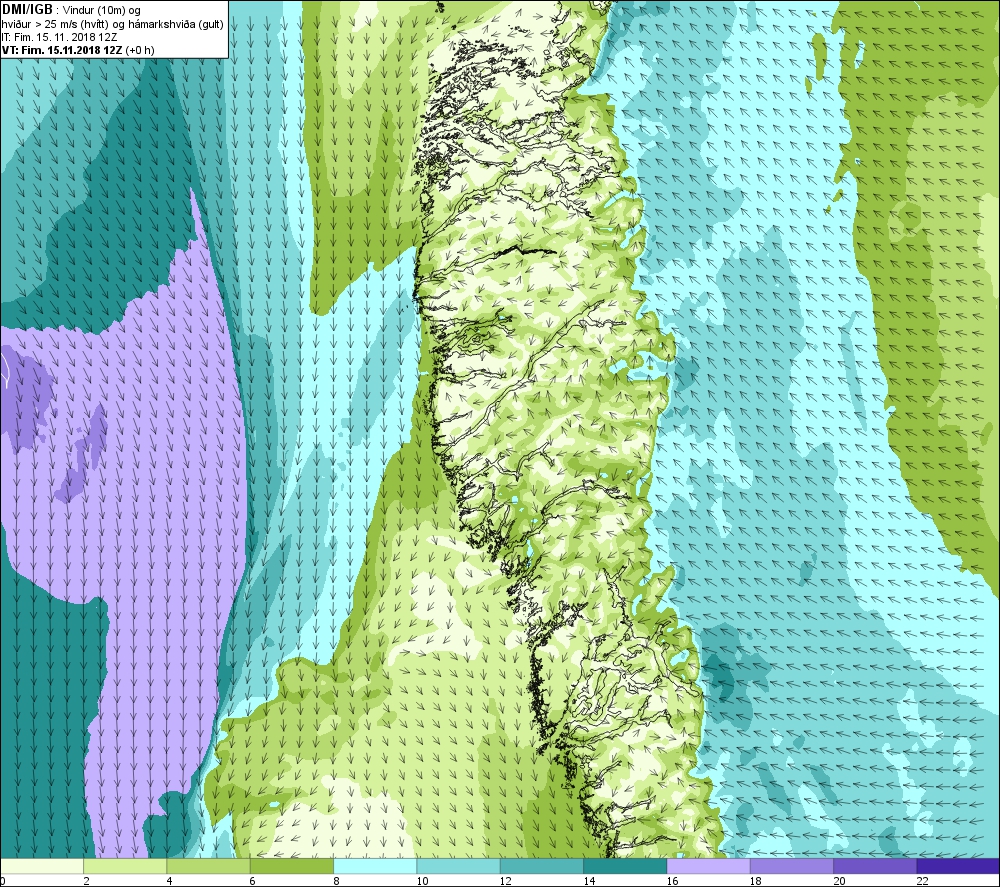1000x887 pixels.
Task: Select the darkest legend swatch above 22
Action: point(957,866)
